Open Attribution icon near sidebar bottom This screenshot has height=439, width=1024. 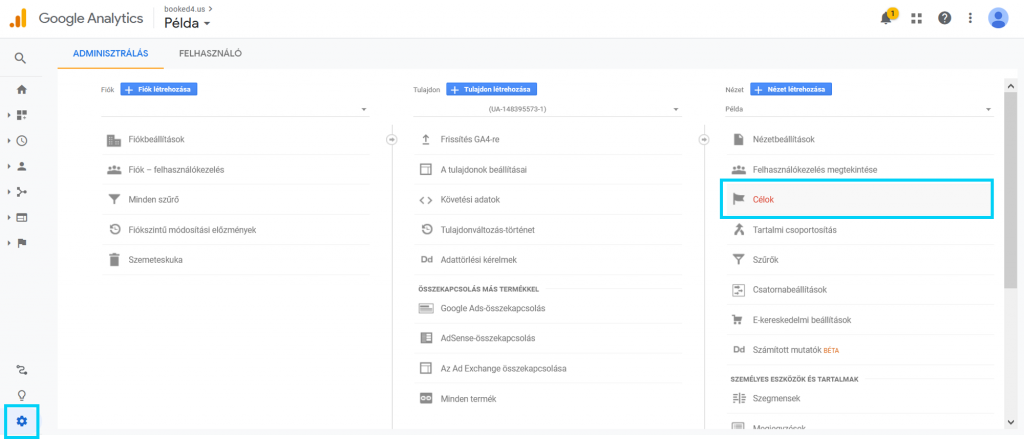(x=22, y=370)
